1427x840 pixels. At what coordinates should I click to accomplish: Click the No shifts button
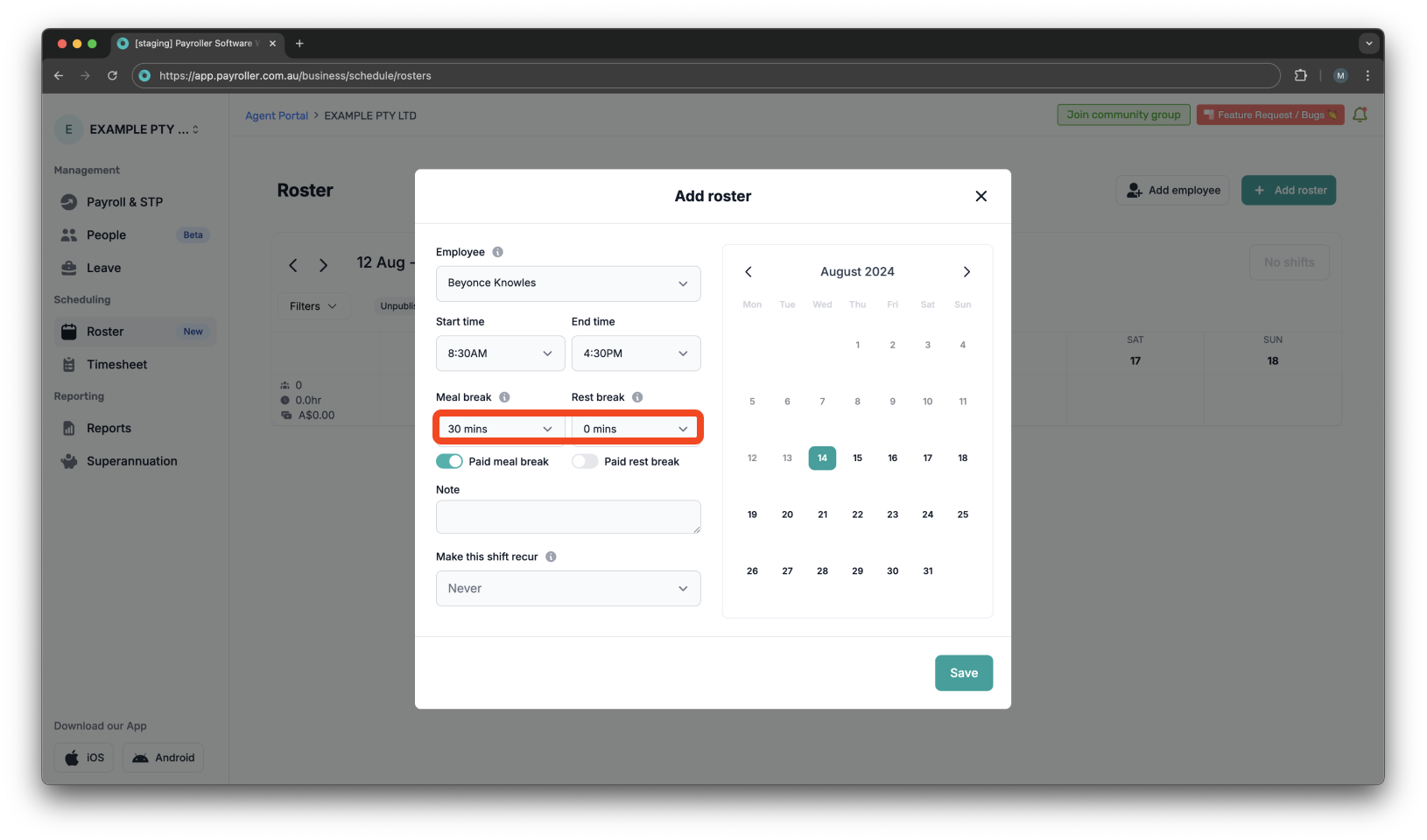pyautogui.click(x=1290, y=262)
